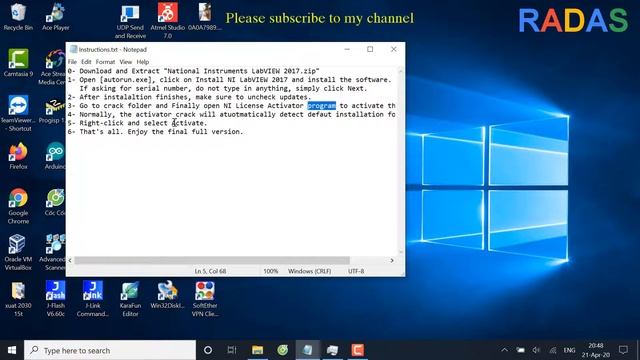The width and height of the screenshot is (640, 360).
Task: Open the 0A0A7989 image file icon
Action: pyautogui.click(x=205, y=17)
